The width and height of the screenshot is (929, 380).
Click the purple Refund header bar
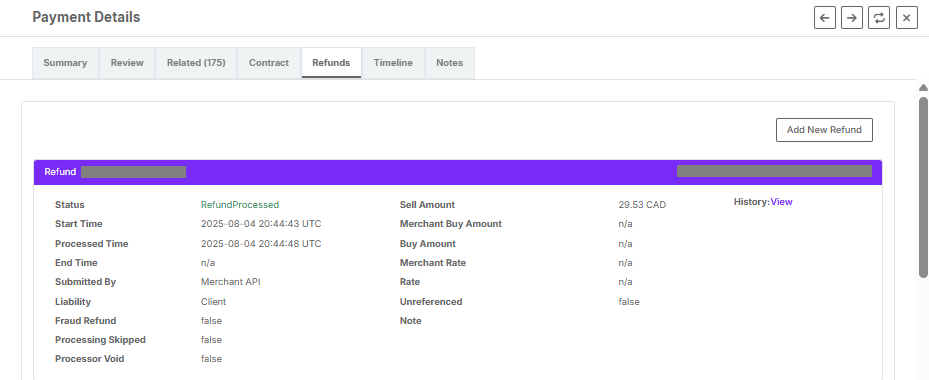click(x=458, y=172)
